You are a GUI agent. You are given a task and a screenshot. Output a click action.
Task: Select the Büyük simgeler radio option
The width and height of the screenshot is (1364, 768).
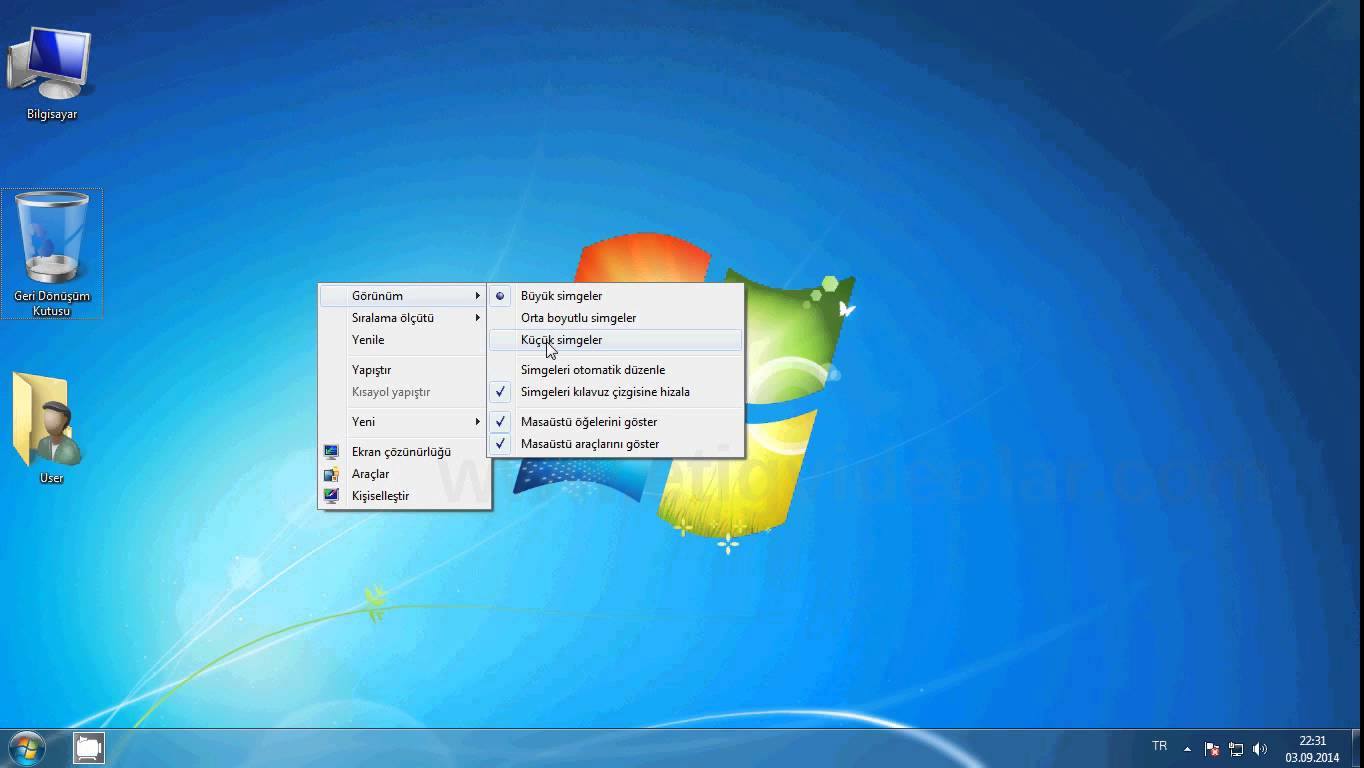[x=615, y=296]
